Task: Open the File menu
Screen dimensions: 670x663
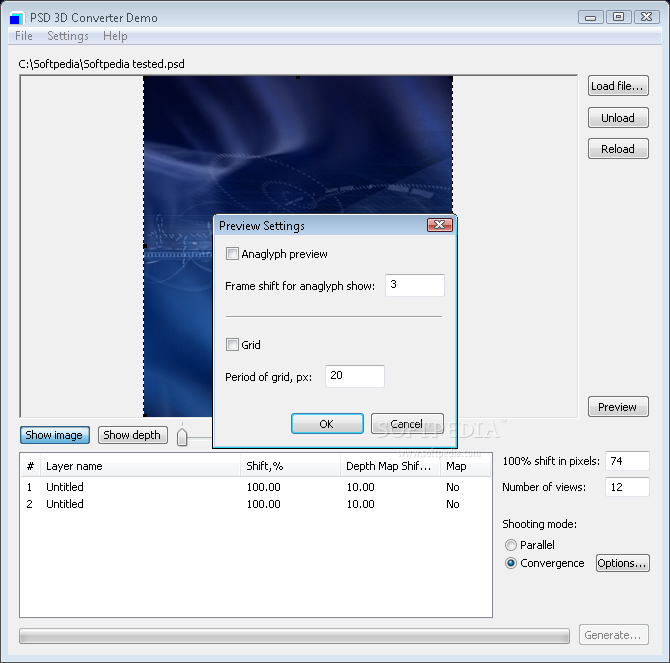Action: [x=24, y=36]
